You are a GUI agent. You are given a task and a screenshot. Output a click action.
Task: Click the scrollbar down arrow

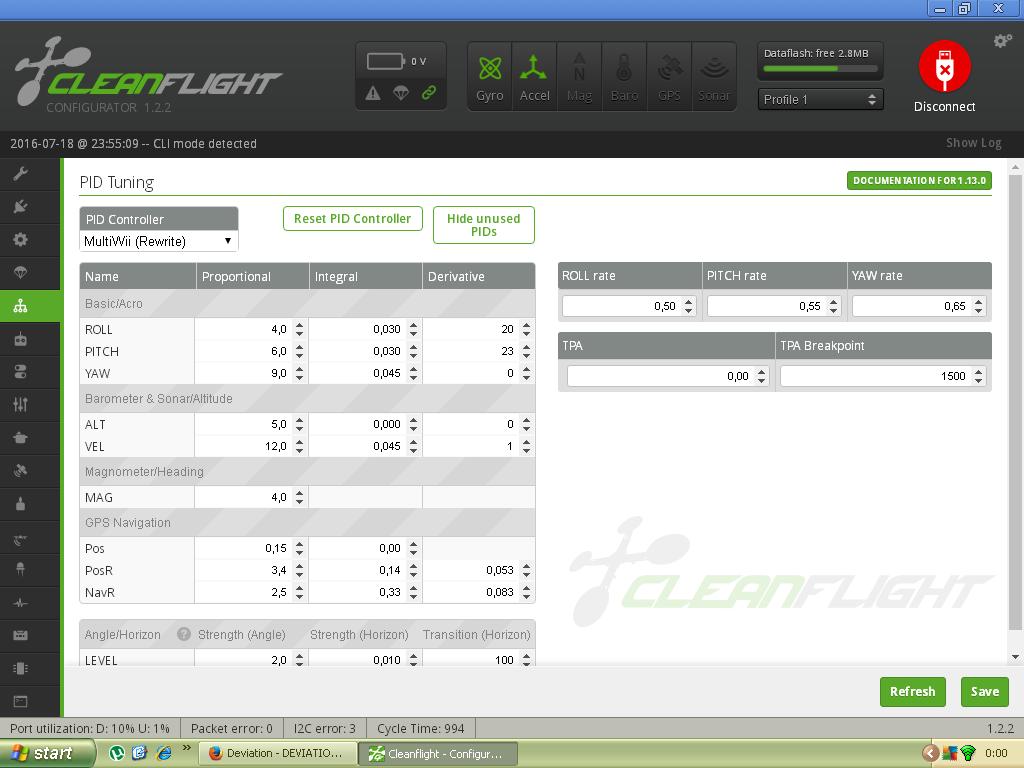(1015, 657)
